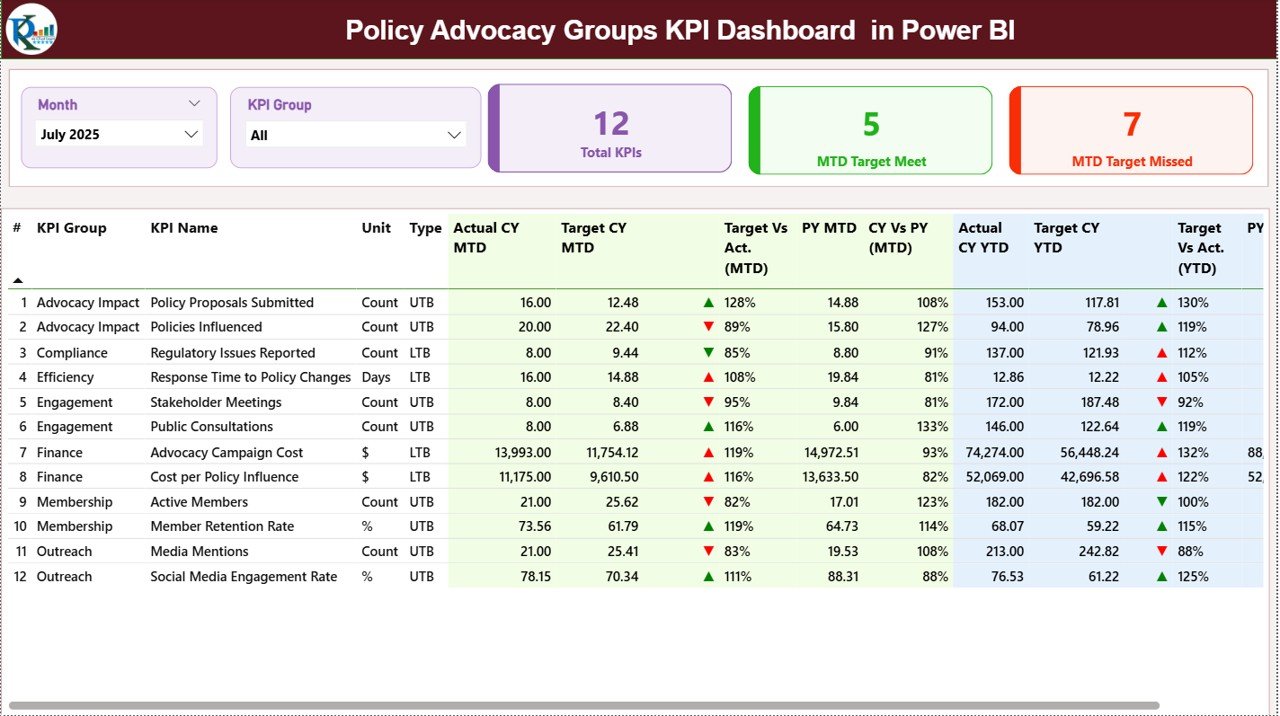Sort by the KPI Name column header
Image resolution: width=1280 pixels, height=716 pixels.
[x=184, y=228]
